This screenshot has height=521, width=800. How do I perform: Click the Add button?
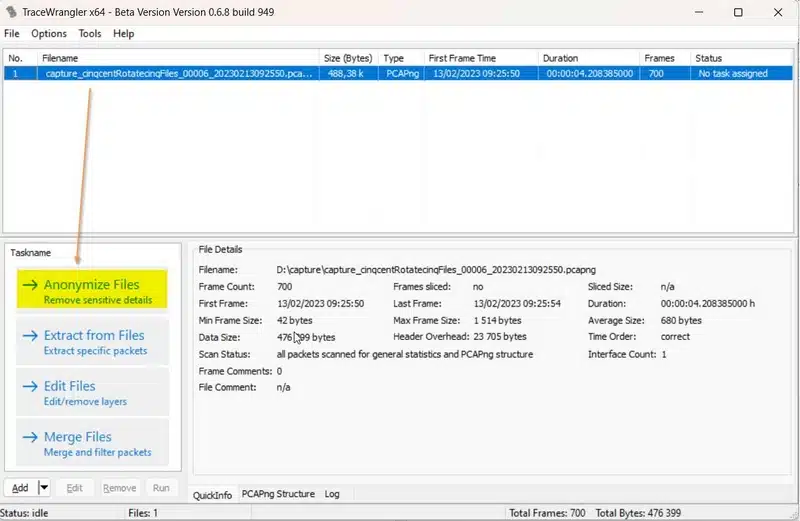click(20, 488)
